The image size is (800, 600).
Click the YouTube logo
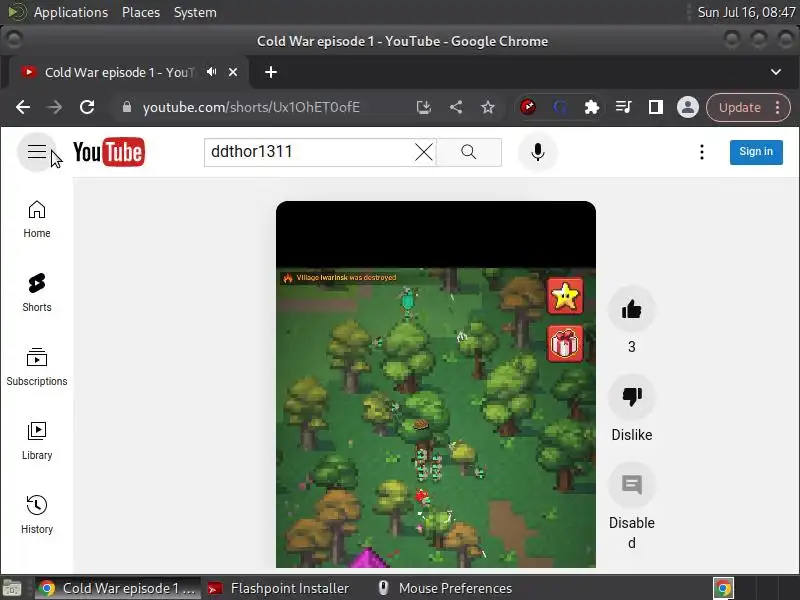tap(109, 152)
